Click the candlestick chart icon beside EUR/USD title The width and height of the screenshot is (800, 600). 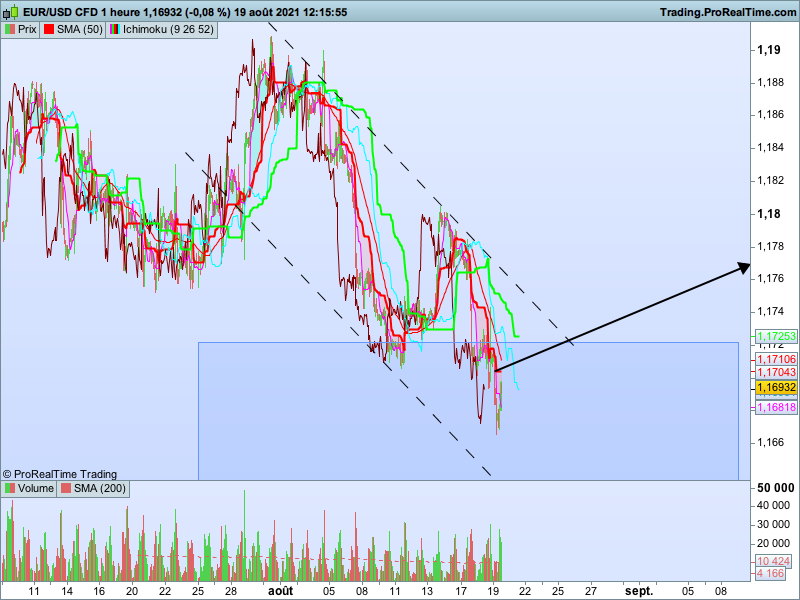point(10,12)
